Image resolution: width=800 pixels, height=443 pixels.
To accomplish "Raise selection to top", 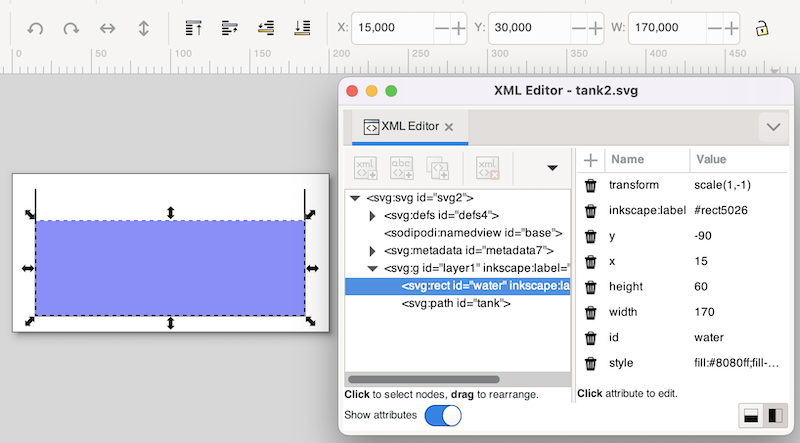I will [x=193, y=29].
